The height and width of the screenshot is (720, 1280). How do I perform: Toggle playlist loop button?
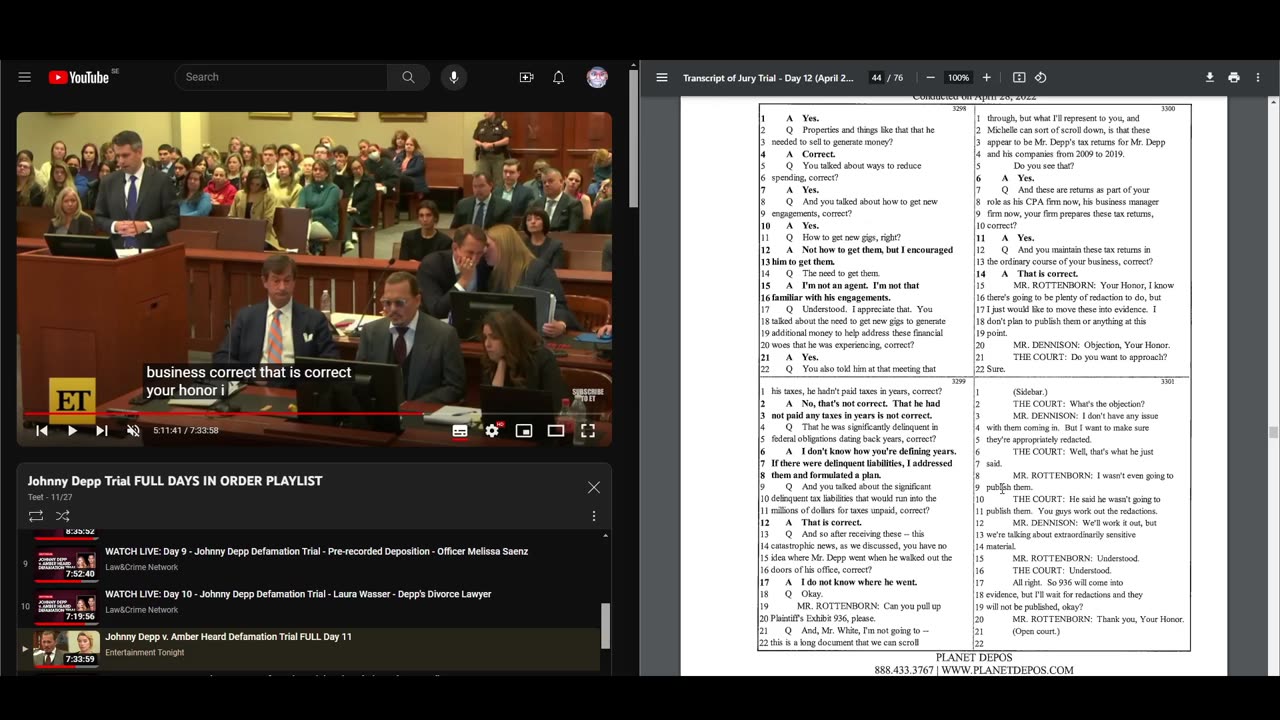36,516
